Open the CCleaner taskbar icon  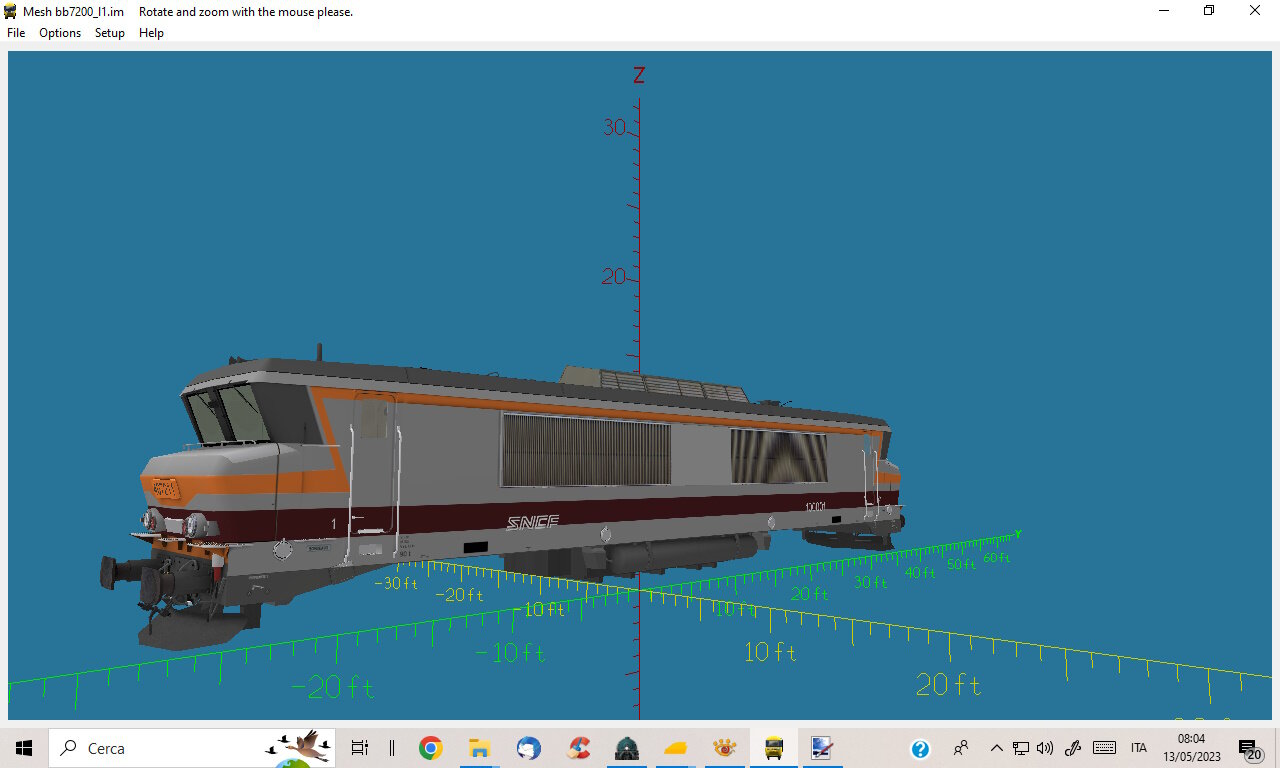578,748
